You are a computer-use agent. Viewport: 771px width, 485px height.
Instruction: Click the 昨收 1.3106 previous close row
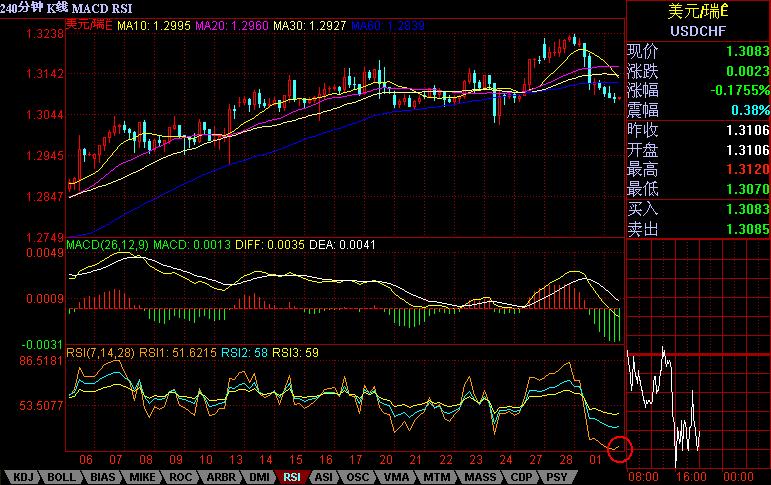coord(698,130)
